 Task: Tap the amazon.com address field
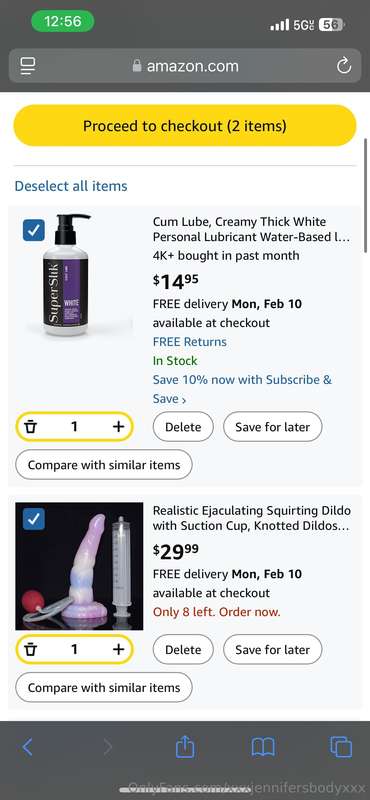(x=185, y=66)
